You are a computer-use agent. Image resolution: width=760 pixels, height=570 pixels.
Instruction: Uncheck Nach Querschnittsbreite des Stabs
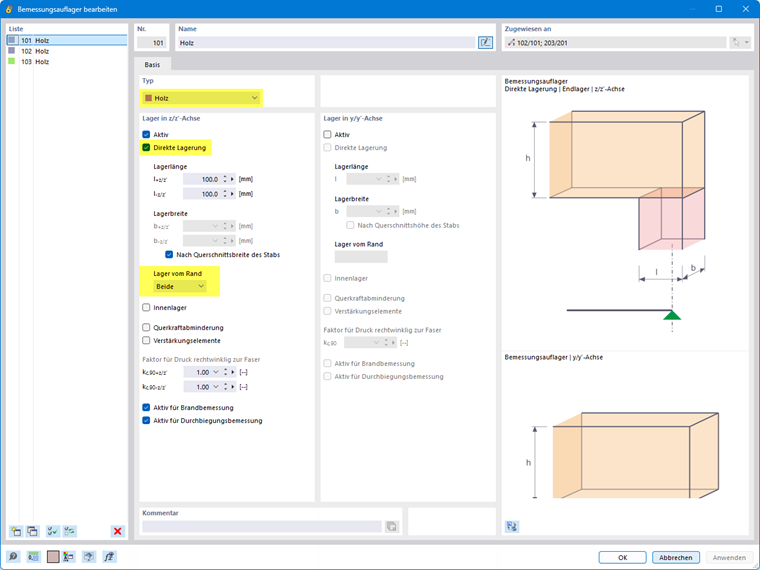(x=169, y=254)
